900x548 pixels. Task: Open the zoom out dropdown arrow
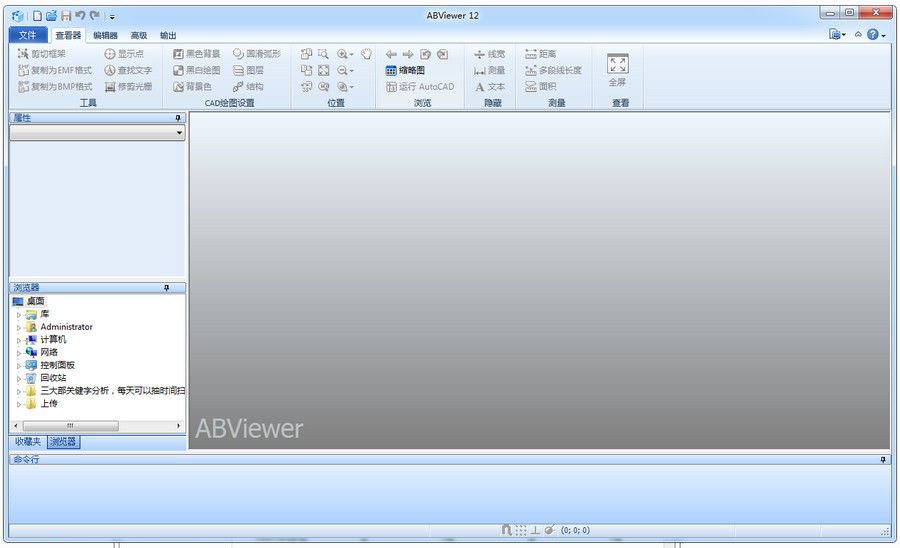coord(351,71)
